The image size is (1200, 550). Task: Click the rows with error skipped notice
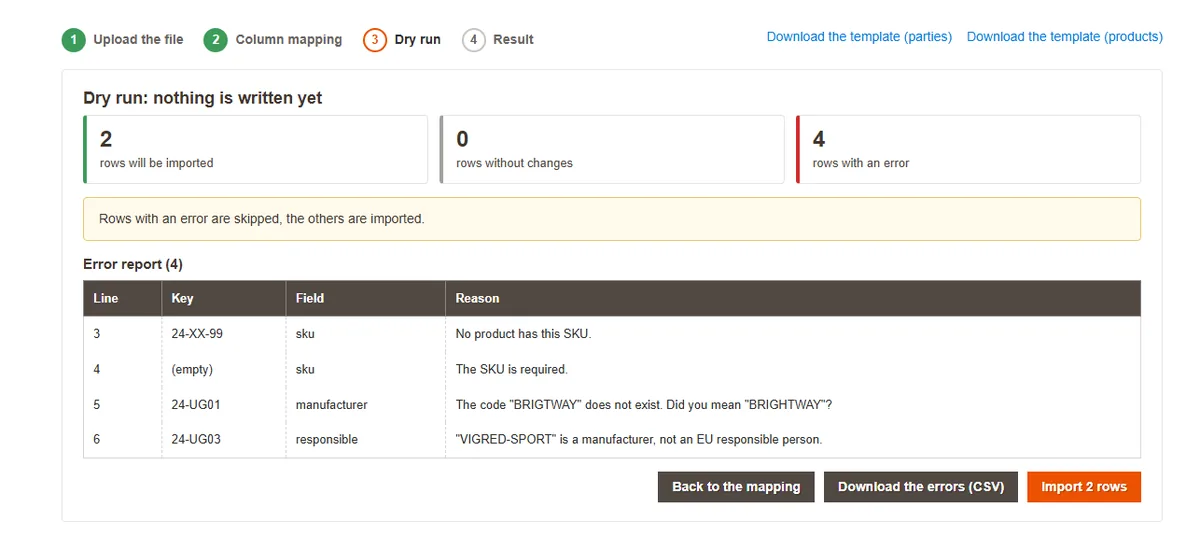pyautogui.click(x=612, y=219)
